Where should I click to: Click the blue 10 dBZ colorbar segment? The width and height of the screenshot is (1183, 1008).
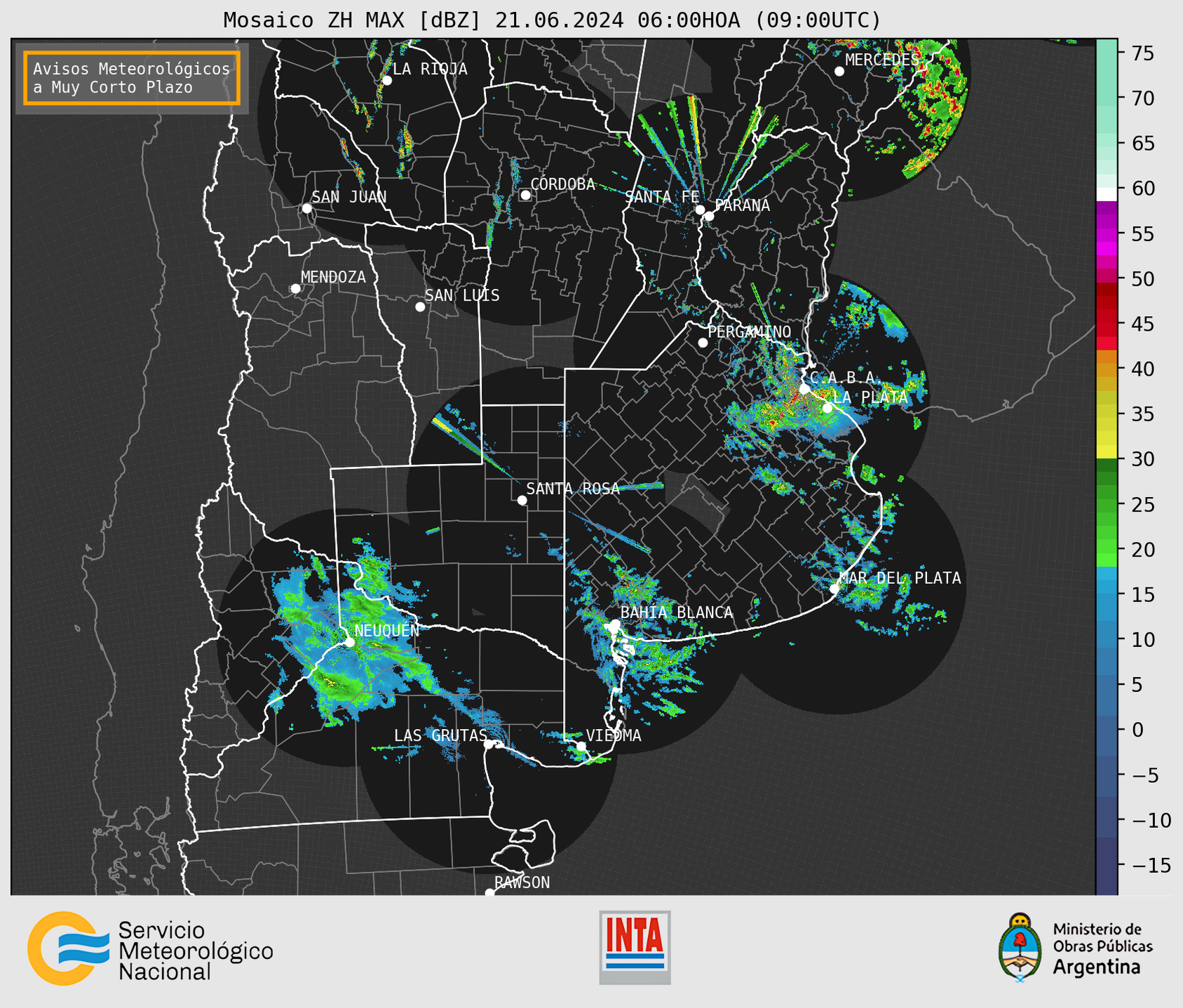(1107, 639)
